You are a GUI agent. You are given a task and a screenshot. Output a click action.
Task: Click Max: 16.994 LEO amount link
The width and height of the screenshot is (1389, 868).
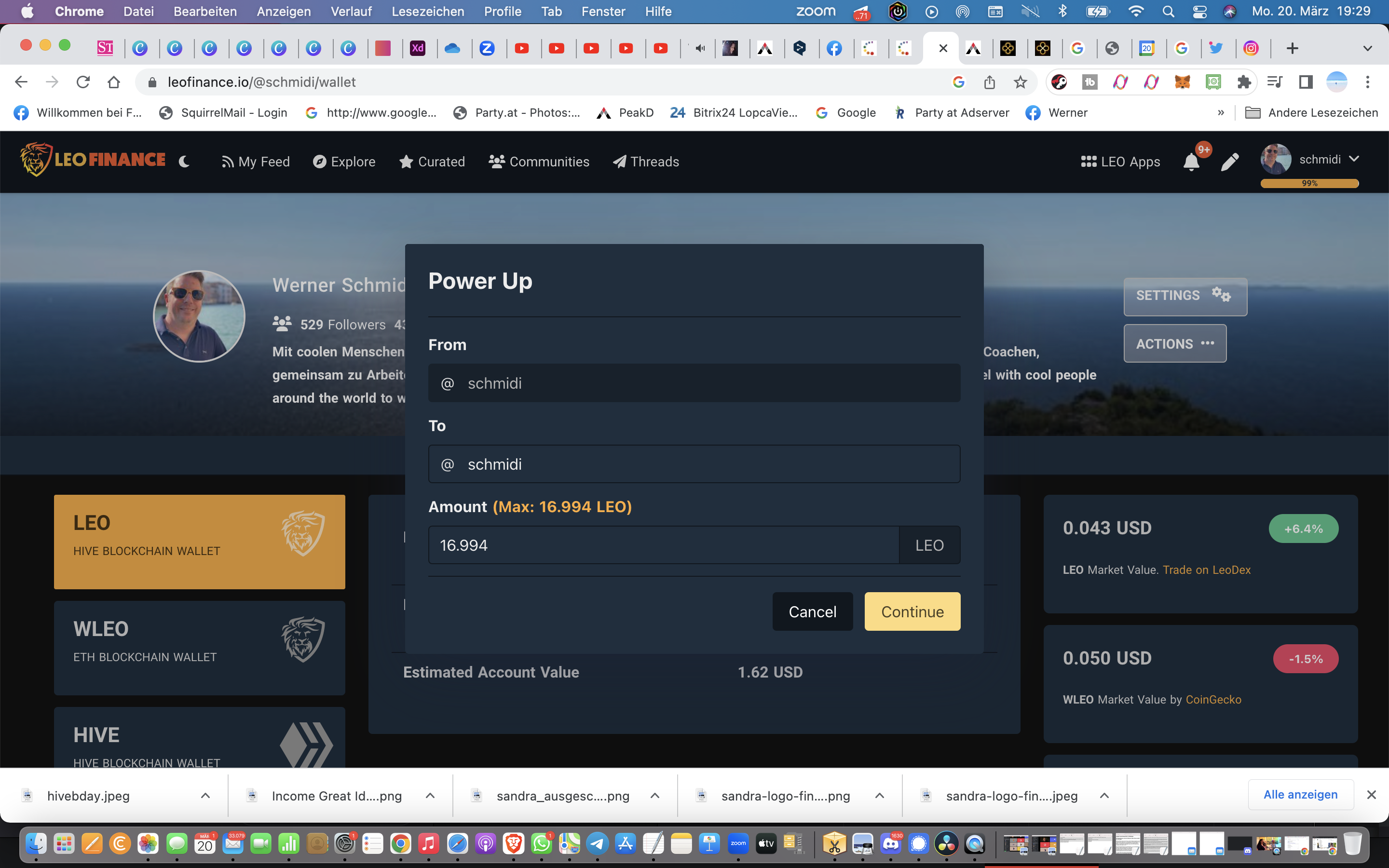click(x=562, y=507)
